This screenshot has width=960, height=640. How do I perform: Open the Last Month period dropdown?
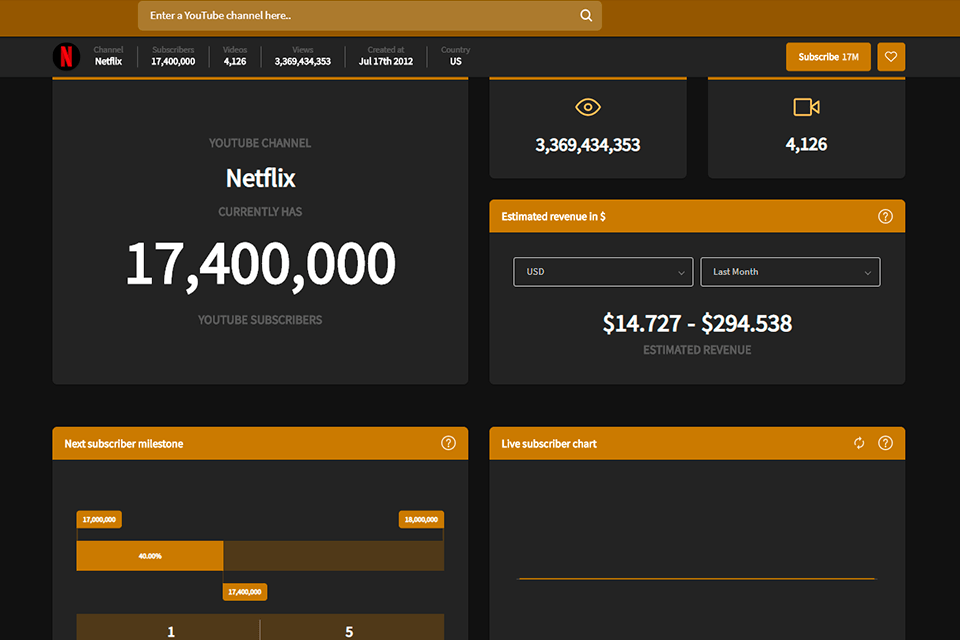[x=790, y=271]
